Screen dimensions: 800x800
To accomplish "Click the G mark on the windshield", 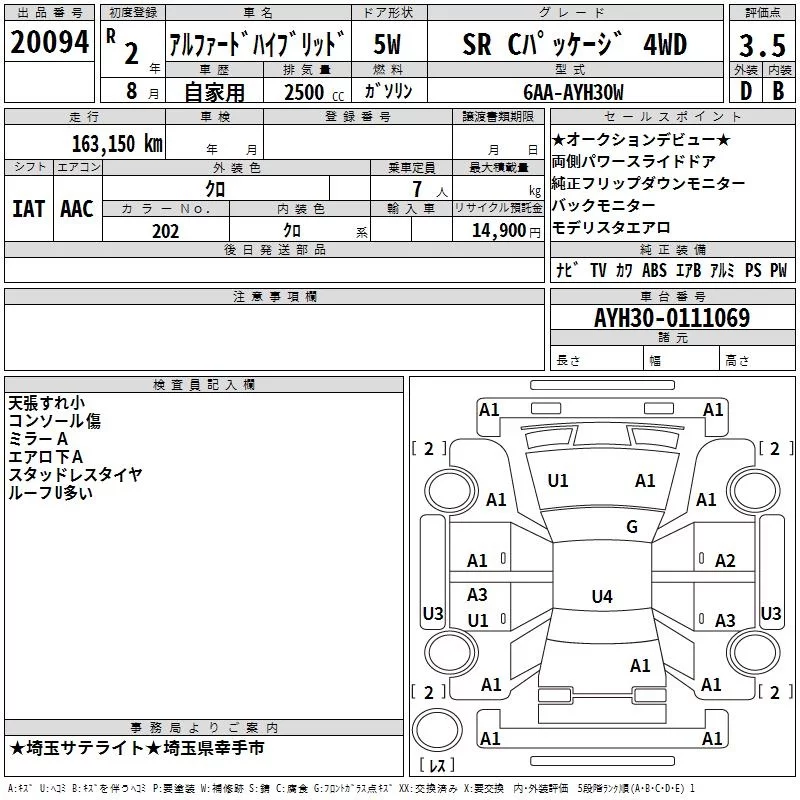I will [632, 527].
